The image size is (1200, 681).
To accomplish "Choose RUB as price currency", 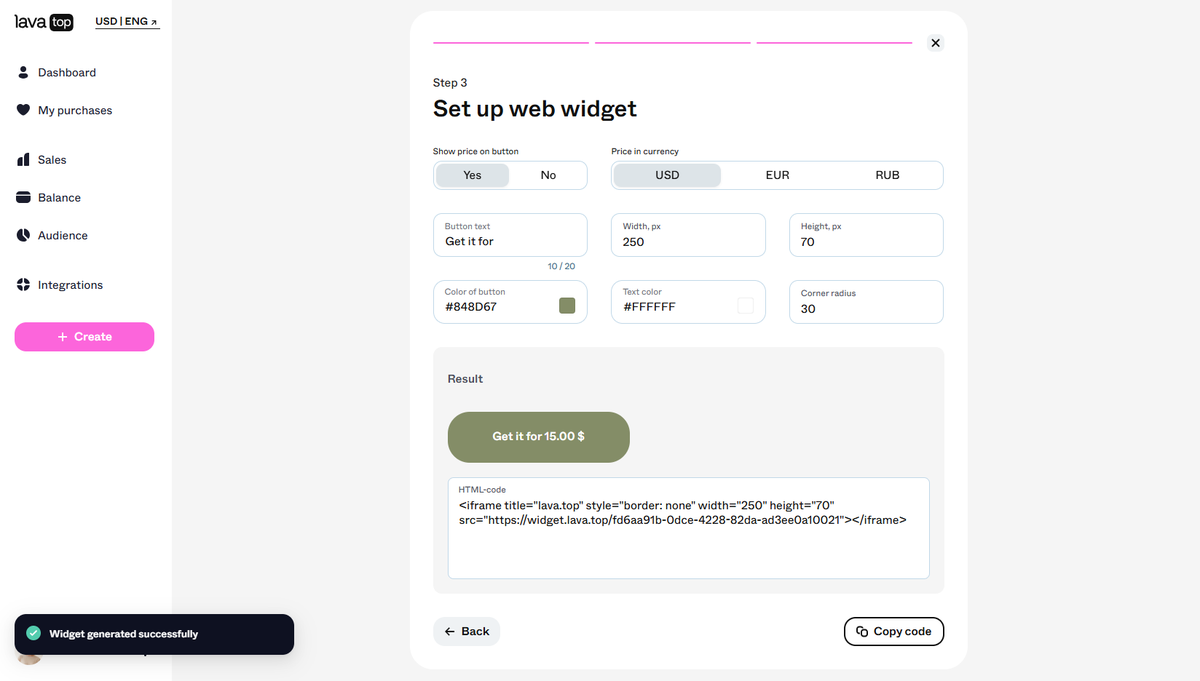I will pyautogui.click(x=887, y=175).
